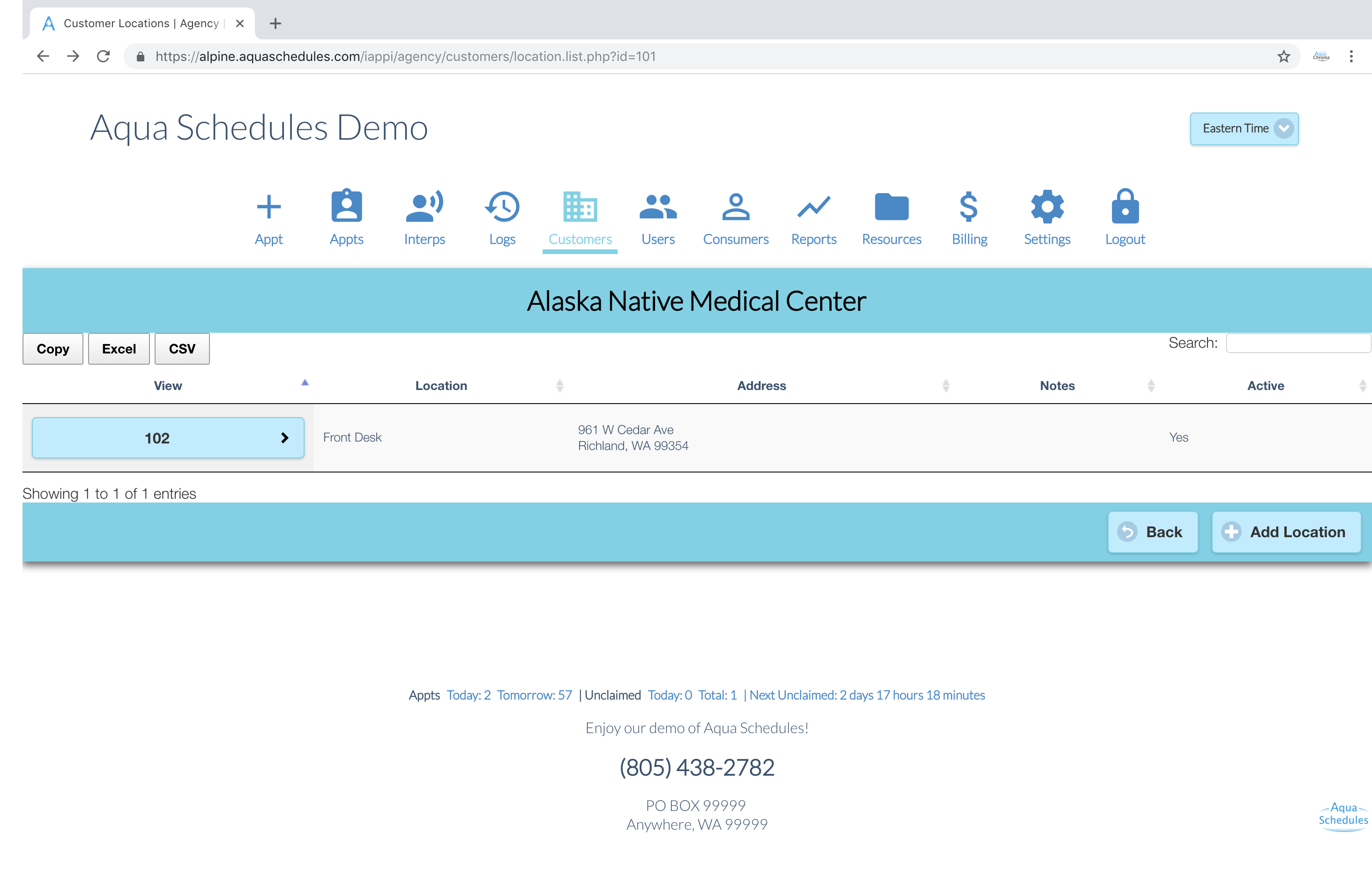Open the Logs history icon

coord(502,206)
